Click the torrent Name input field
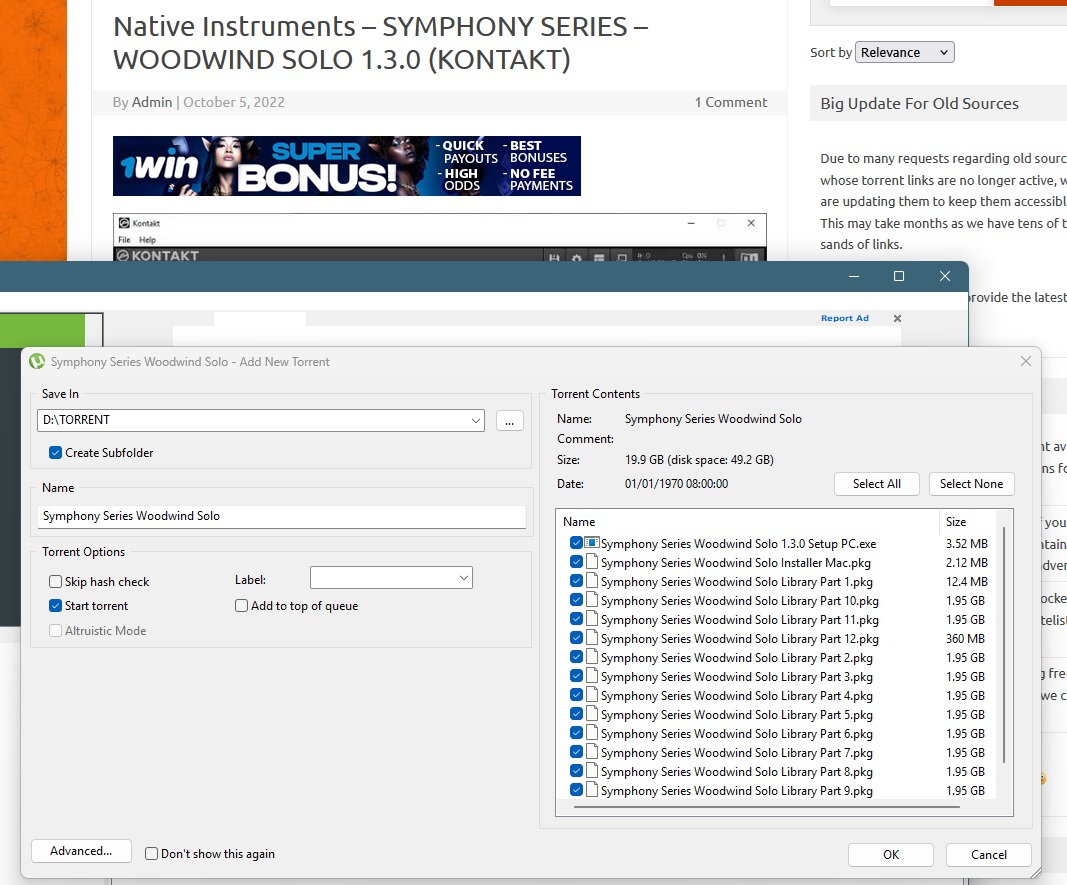Screen dimensions: 1067x885 click(282, 516)
